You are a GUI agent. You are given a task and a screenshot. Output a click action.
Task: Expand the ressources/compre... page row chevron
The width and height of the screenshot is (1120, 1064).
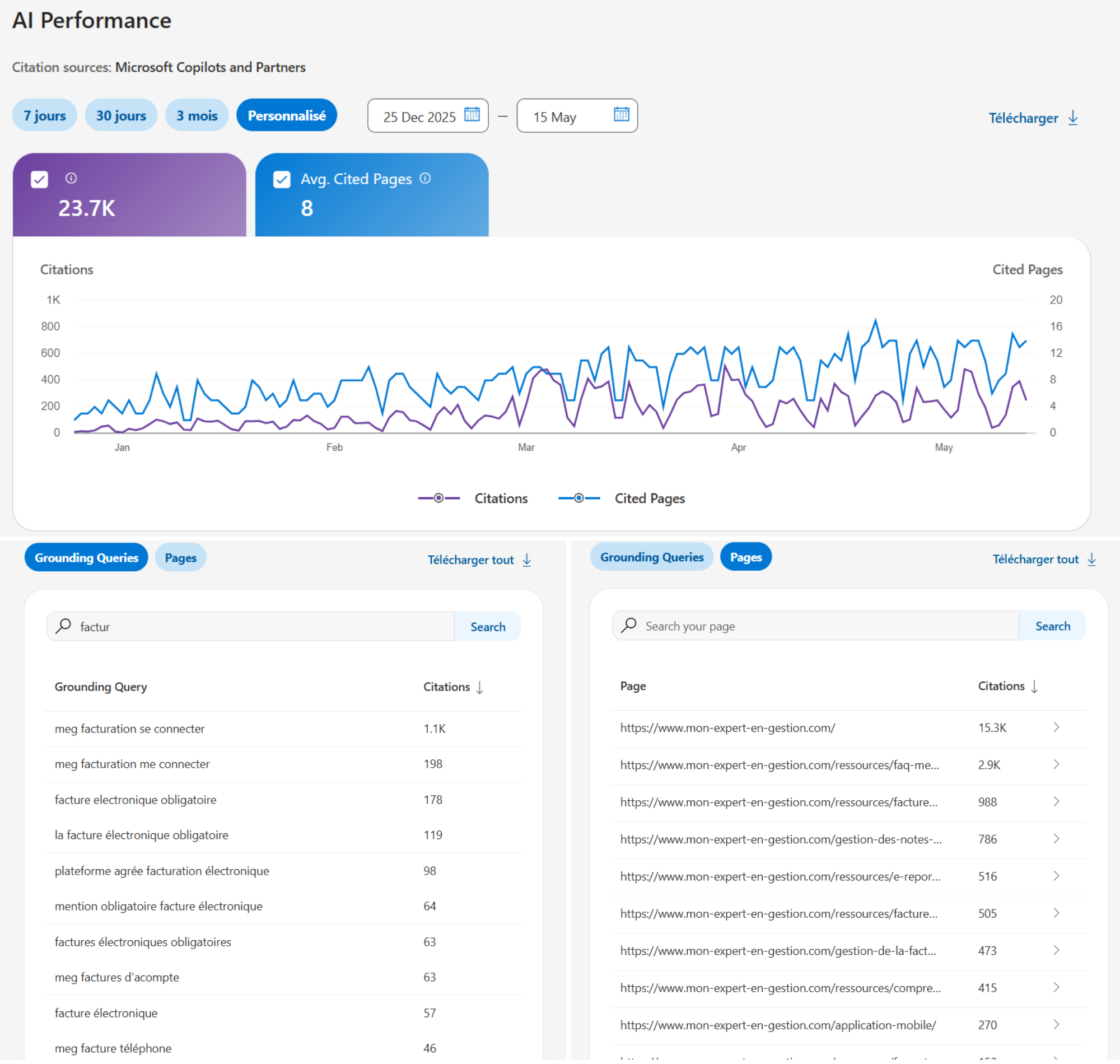(x=1056, y=988)
